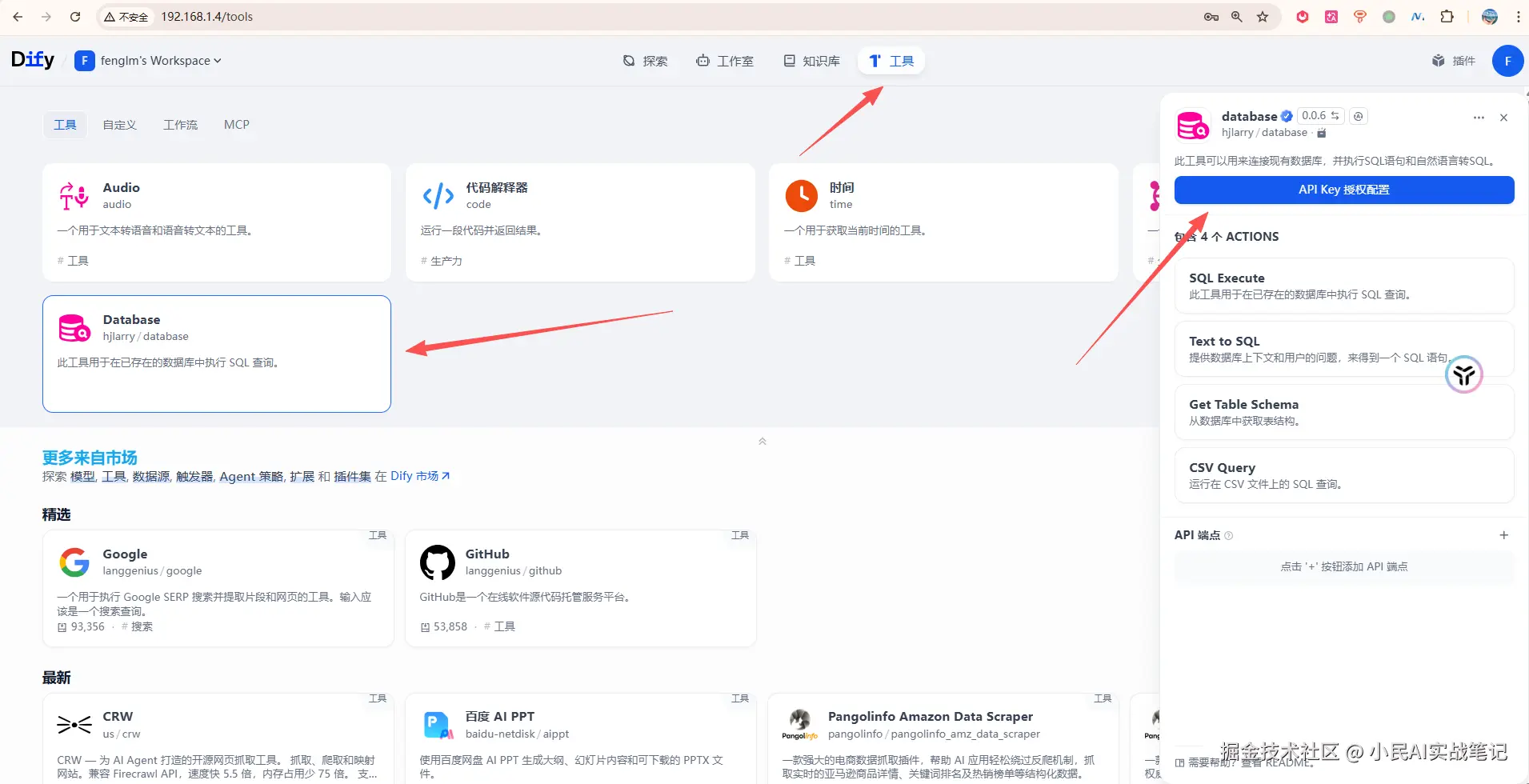Go to the 工作室 navigation item

pos(725,61)
